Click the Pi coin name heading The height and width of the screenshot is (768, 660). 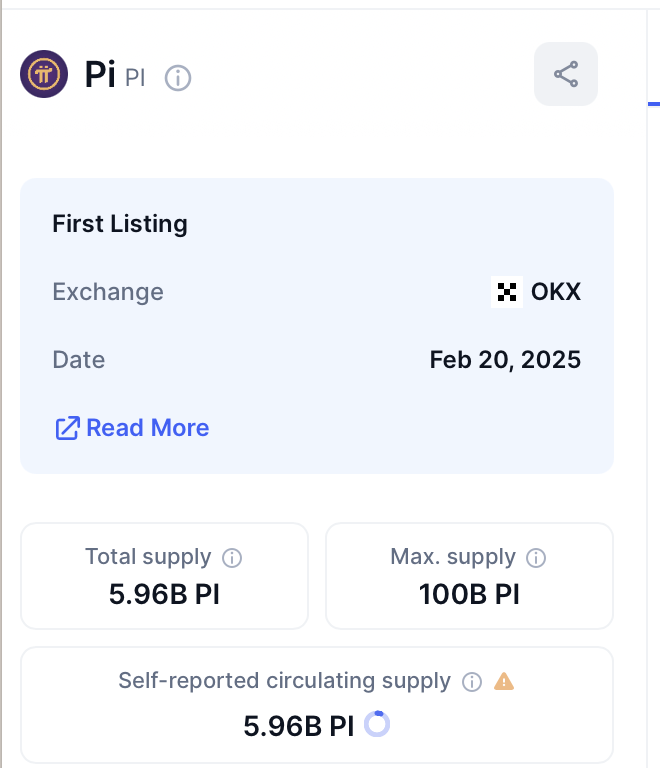point(100,75)
